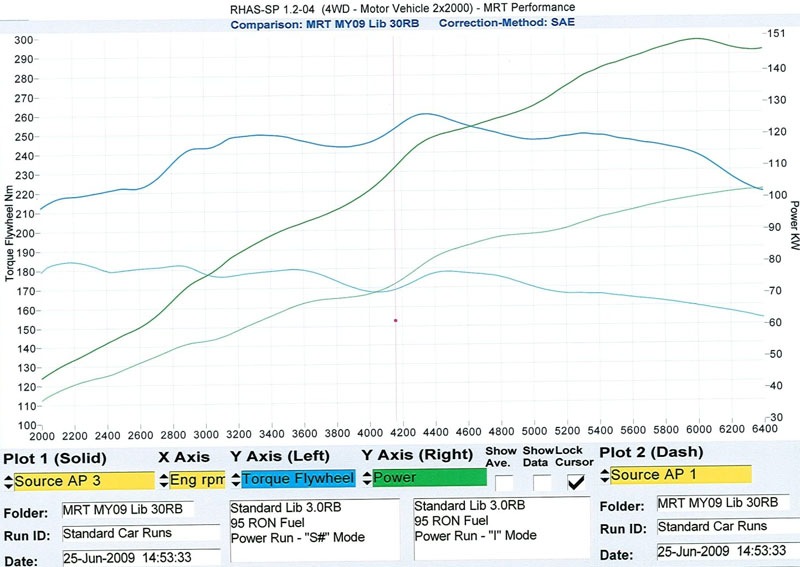Click the Y Axis (Left) heading
800x567 pixels.
(280, 456)
